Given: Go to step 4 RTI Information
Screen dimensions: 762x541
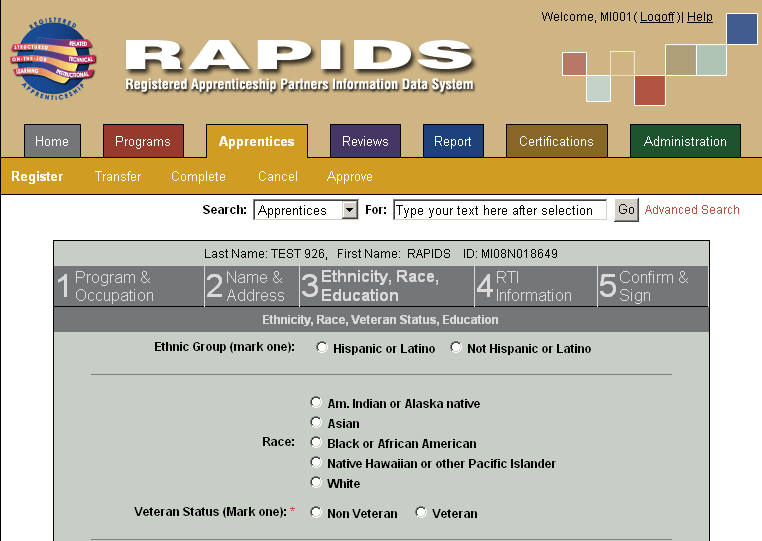Looking at the screenshot, I should pyautogui.click(x=536, y=286).
